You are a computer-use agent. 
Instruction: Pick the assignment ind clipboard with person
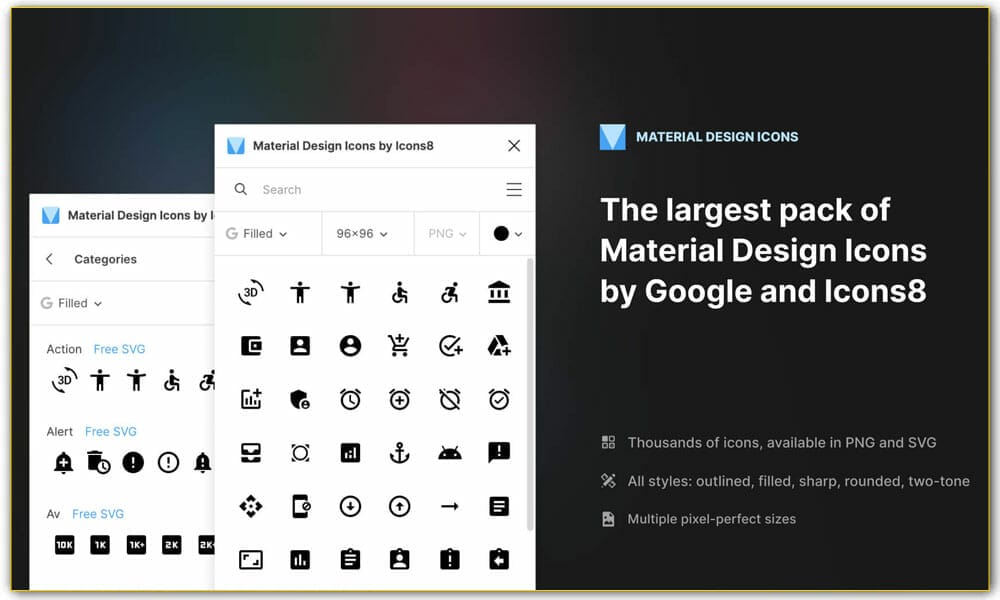pyautogui.click(x=399, y=559)
